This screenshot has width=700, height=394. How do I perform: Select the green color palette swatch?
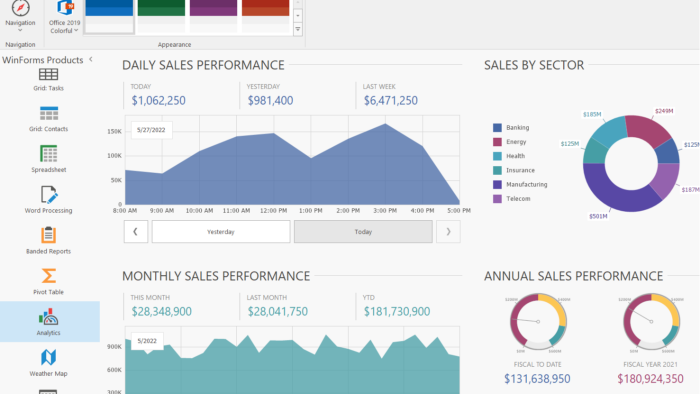tap(161, 16)
